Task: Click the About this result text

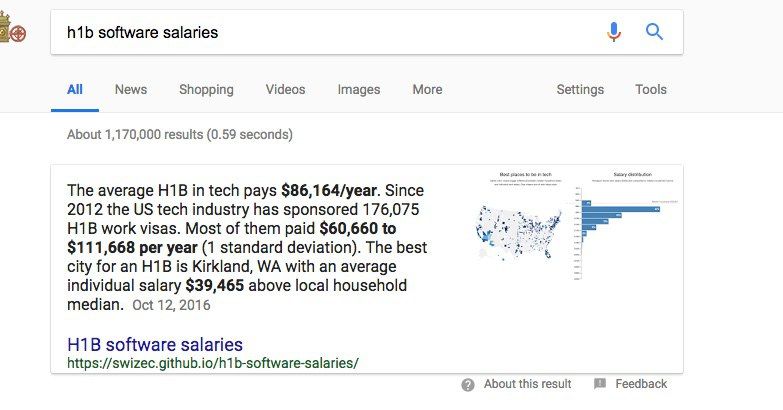Action: (527, 384)
